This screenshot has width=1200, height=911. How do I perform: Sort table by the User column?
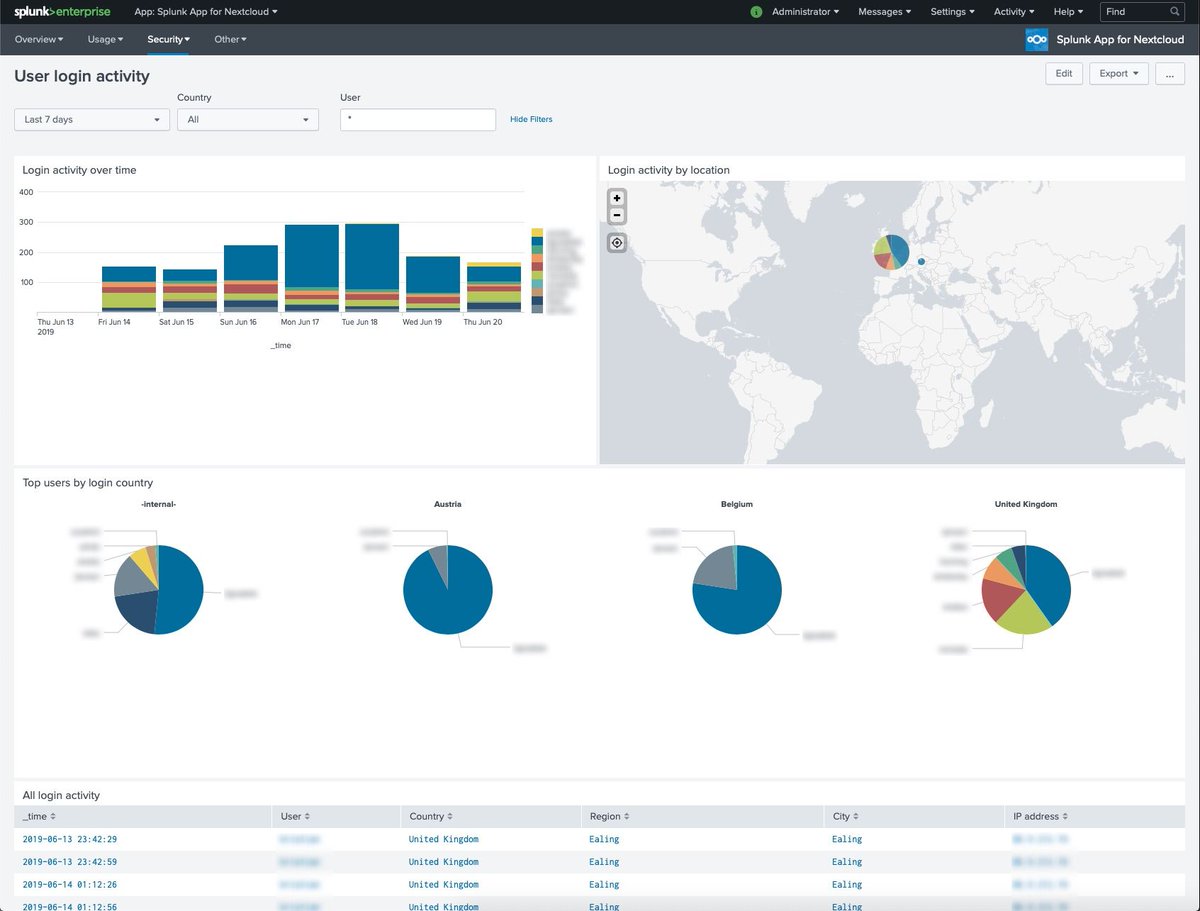[x=295, y=817]
